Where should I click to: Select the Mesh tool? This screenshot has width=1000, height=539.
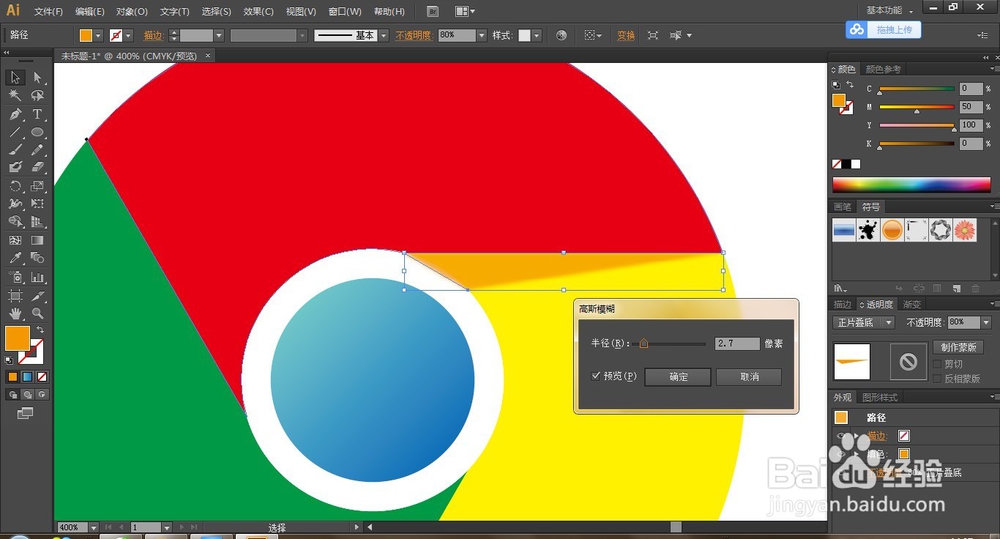click(15, 240)
